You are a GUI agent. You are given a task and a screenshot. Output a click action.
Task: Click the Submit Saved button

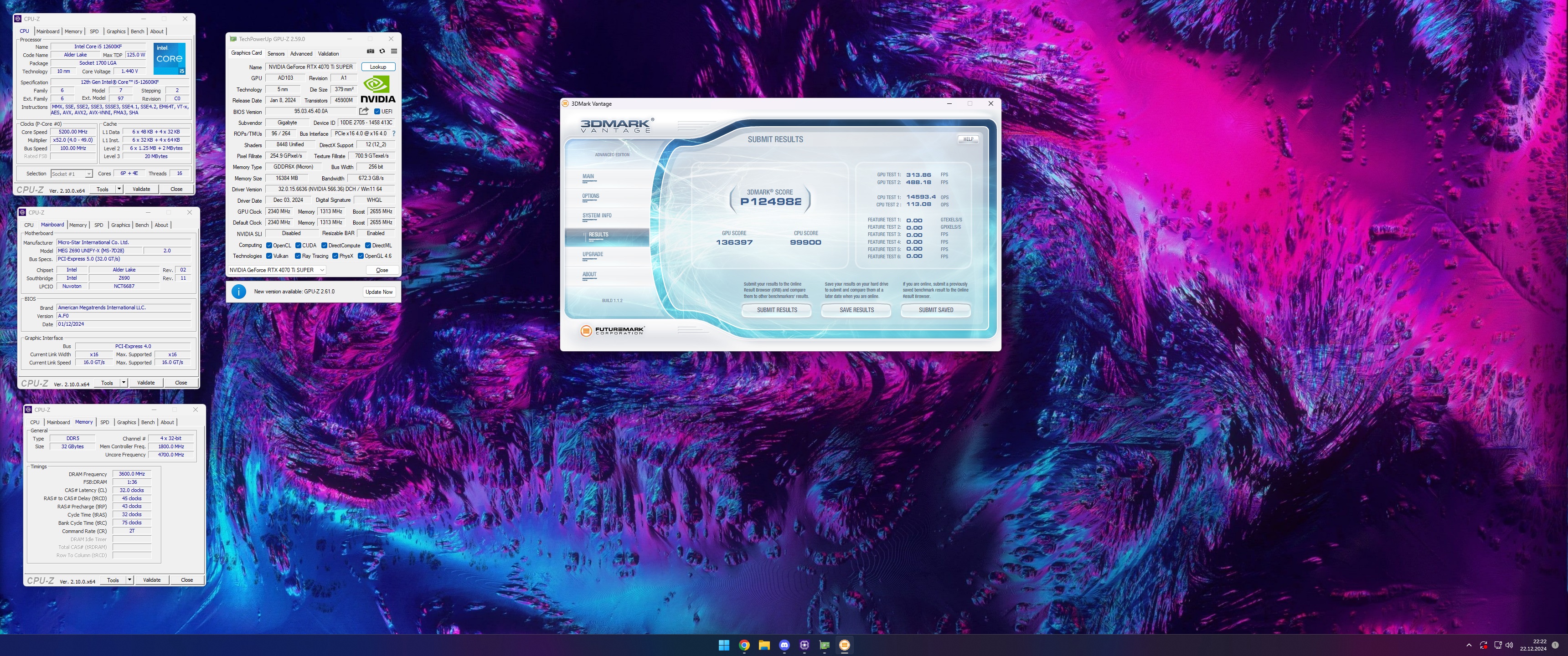coord(936,310)
